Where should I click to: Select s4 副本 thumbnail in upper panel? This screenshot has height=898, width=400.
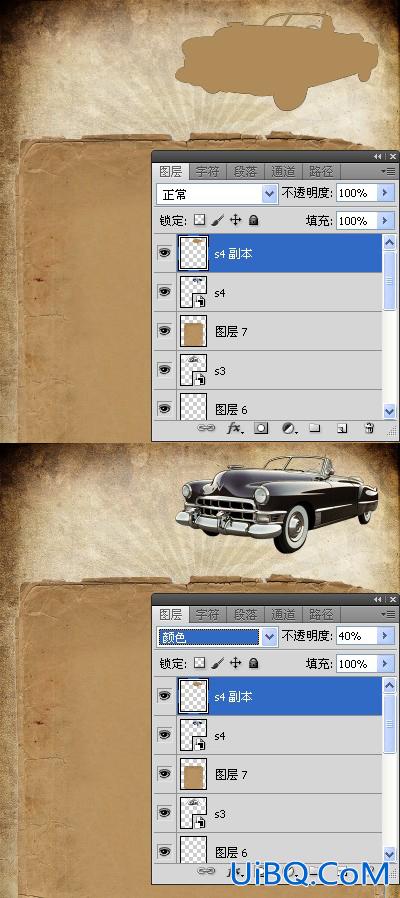point(194,253)
